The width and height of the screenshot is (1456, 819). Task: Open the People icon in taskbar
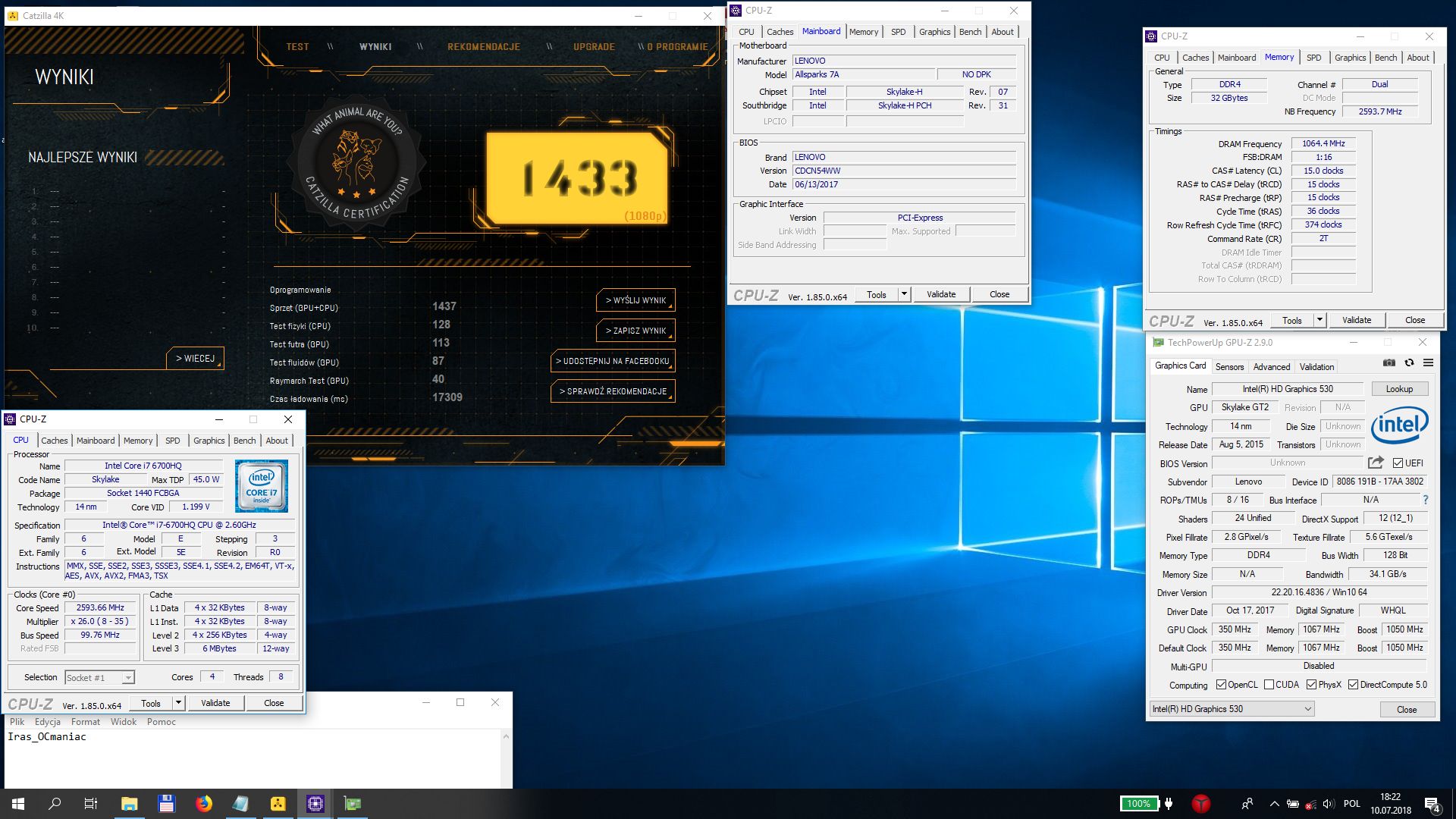[1247, 804]
